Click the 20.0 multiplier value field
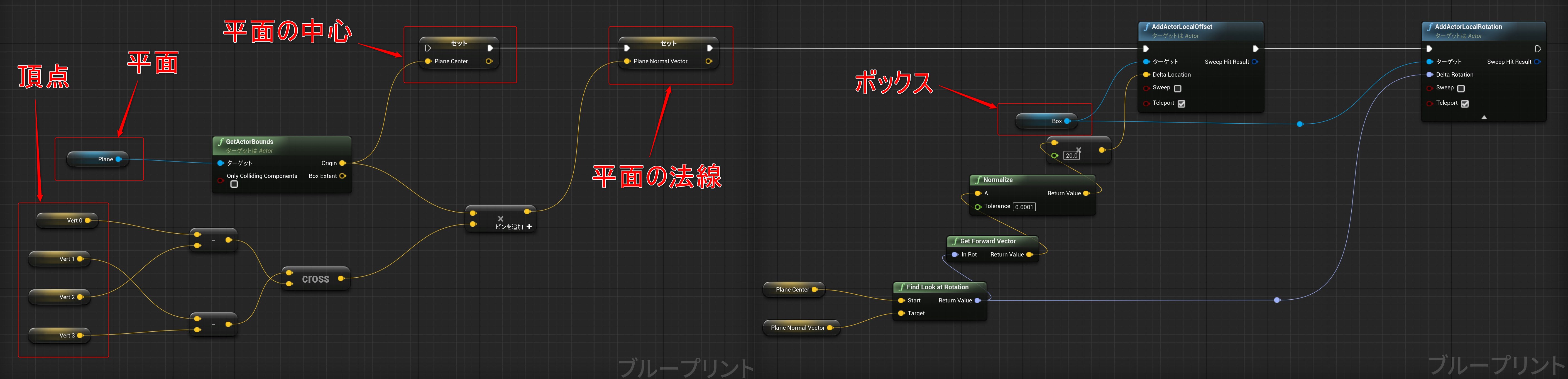Viewport: 1568px width, 379px height. point(1071,156)
